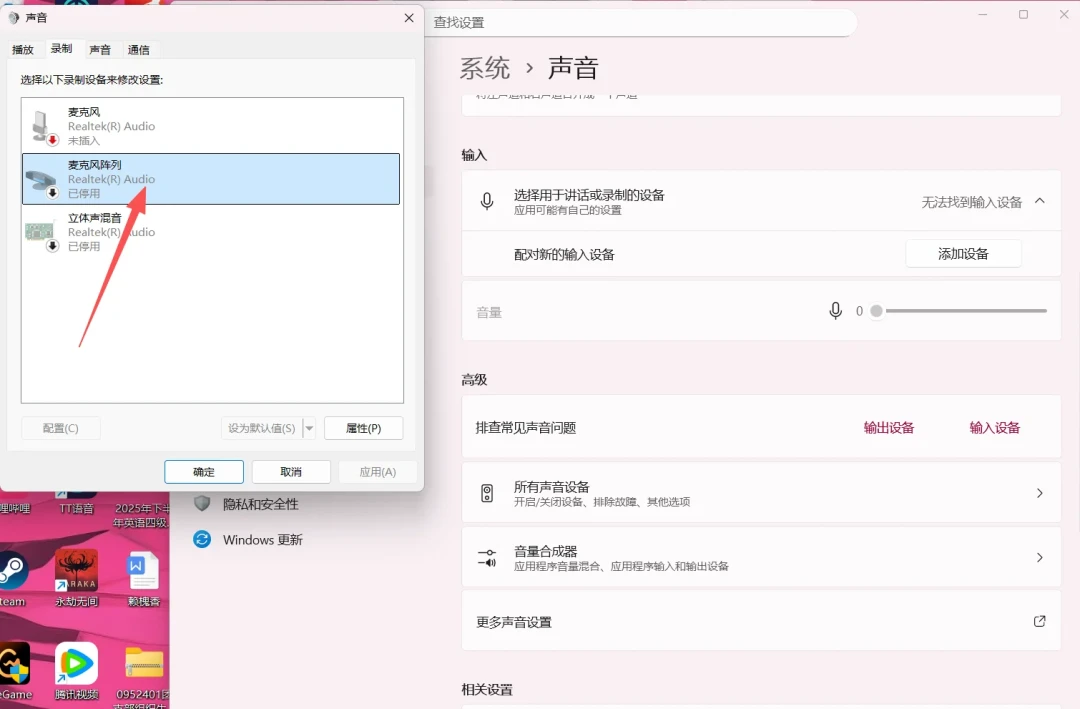
Task: Select the 麦克风阵列 text in device list
Action: pos(94,165)
